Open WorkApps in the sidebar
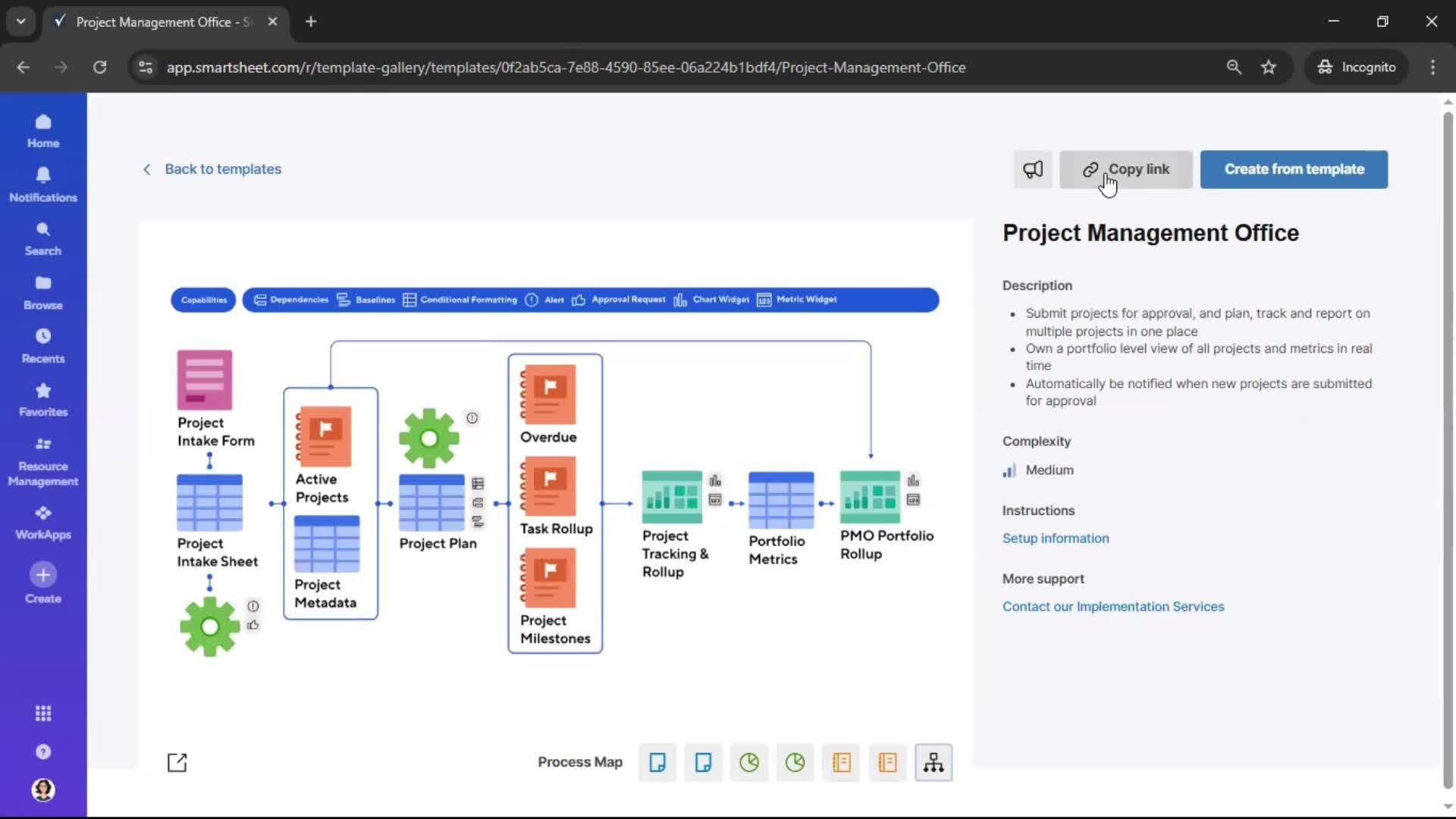Screen dimensions: 1456x819 click(x=43, y=522)
